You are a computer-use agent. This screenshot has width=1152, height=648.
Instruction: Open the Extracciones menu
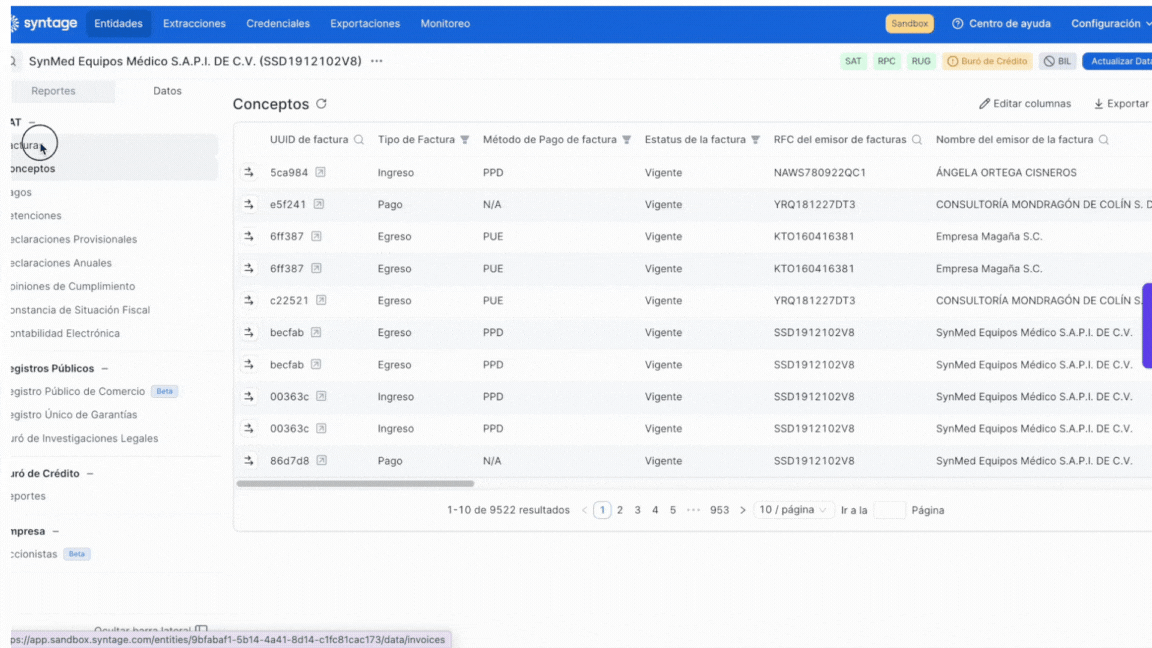tap(194, 24)
